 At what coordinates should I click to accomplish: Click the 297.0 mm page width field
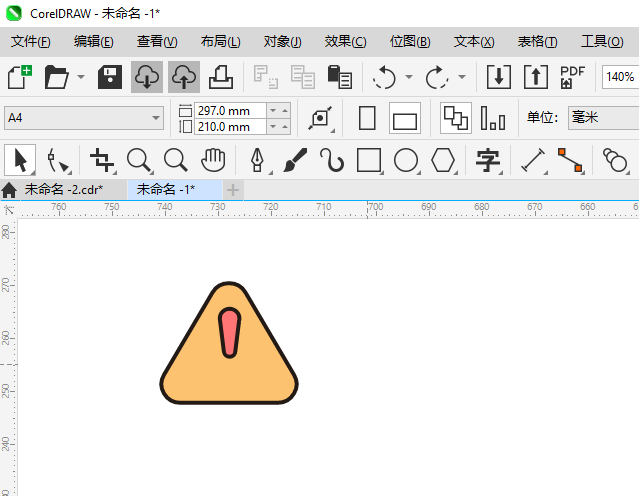(231, 110)
